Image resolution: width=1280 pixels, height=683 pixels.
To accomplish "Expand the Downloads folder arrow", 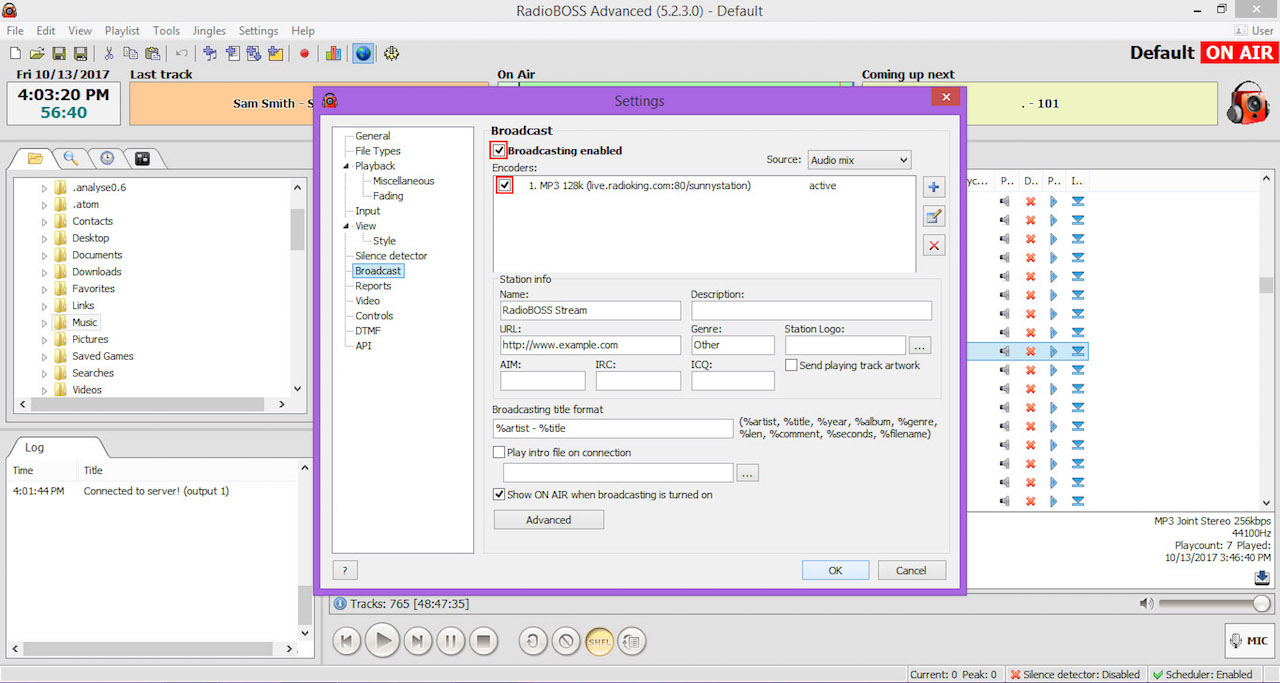I will (x=44, y=272).
